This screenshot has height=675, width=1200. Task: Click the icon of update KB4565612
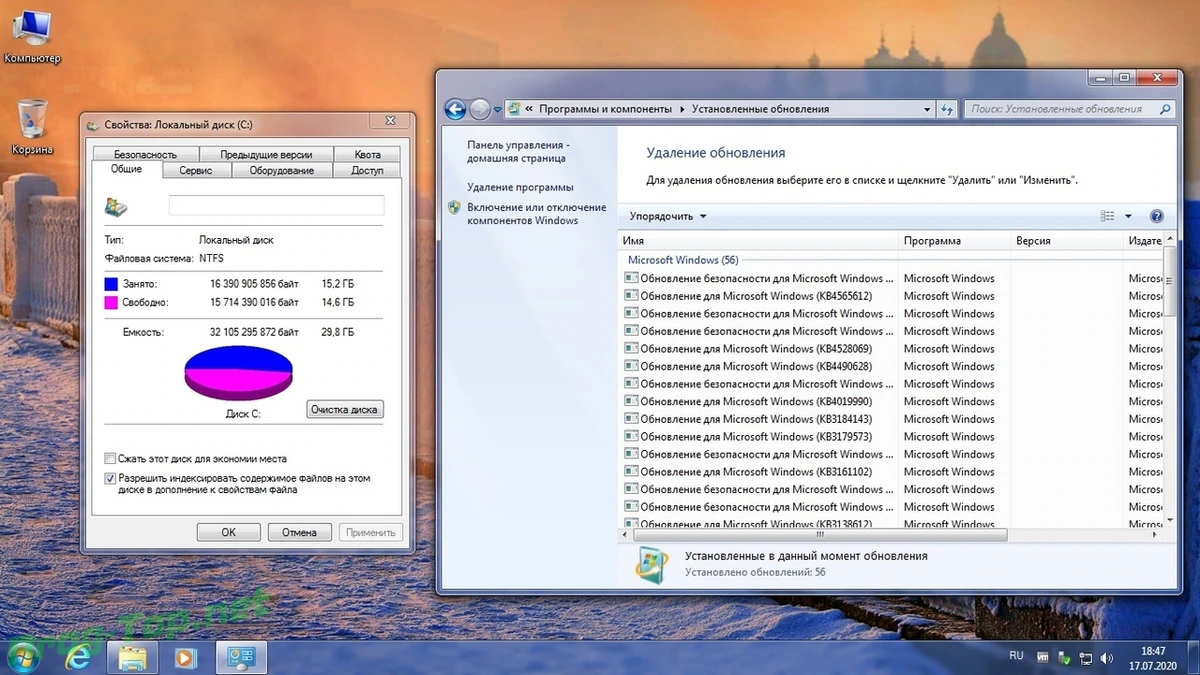tap(631, 296)
